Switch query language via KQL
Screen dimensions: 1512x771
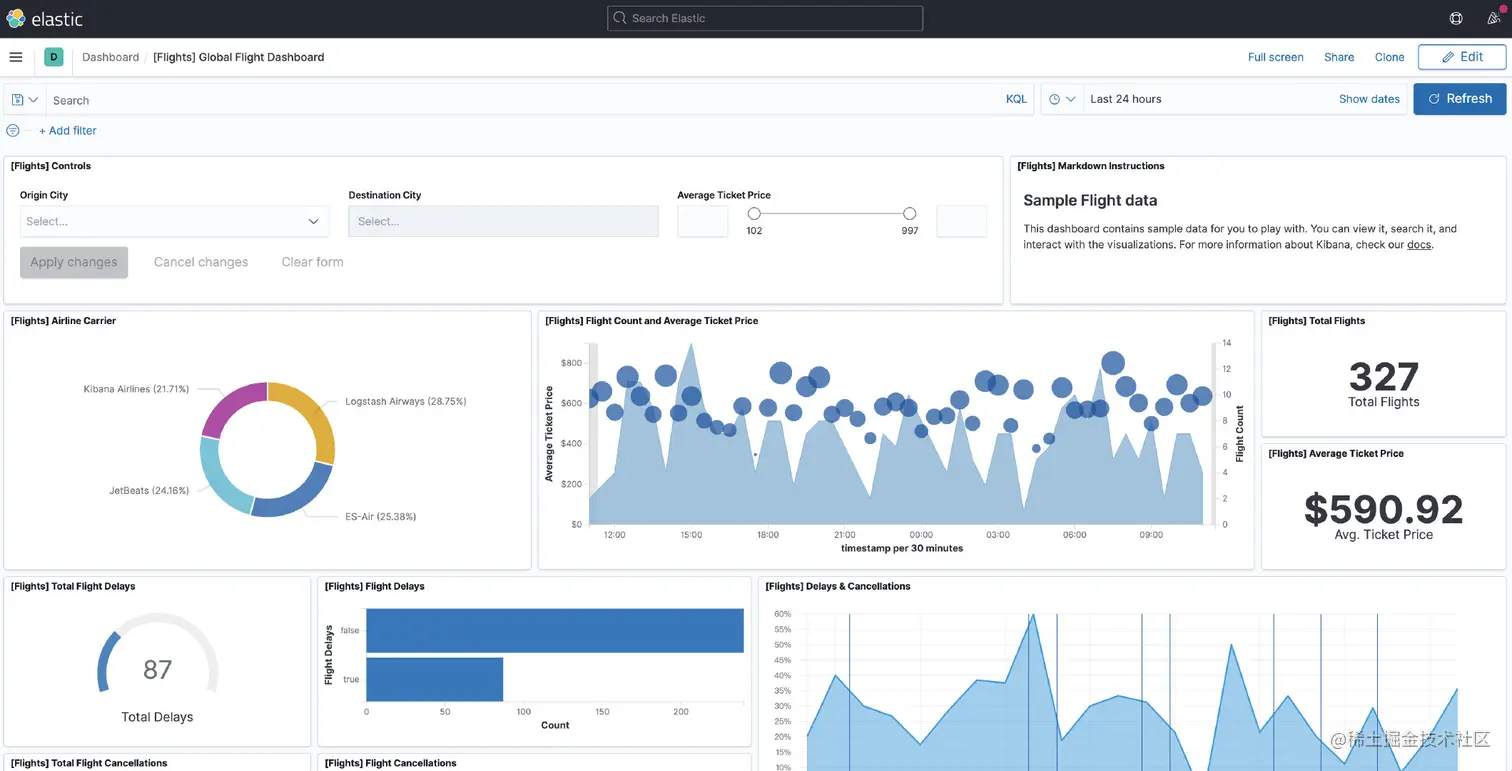(1016, 99)
